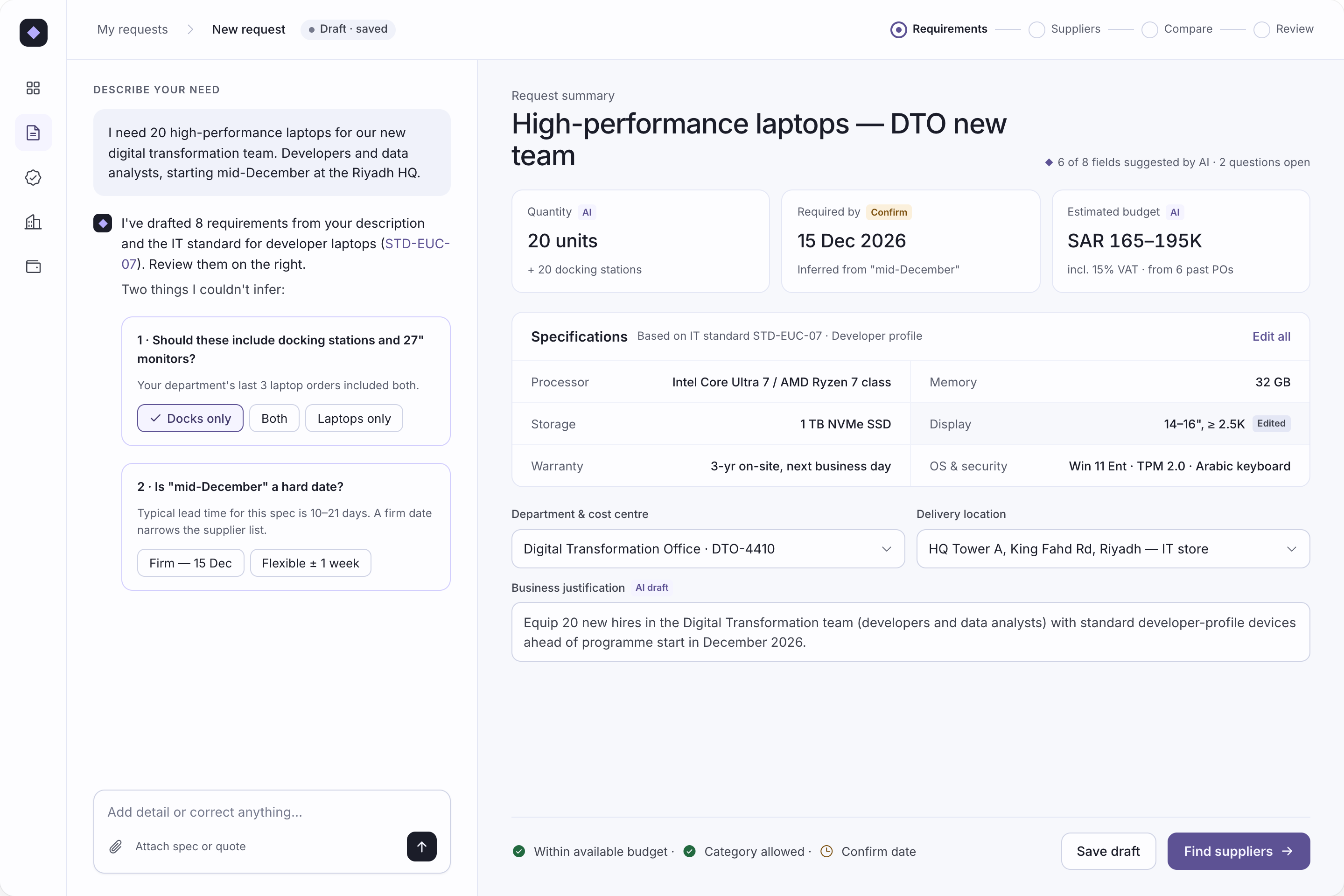This screenshot has height=896, width=1344.
Task: Click the Confirm badge on Required by
Action: (889, 212)
